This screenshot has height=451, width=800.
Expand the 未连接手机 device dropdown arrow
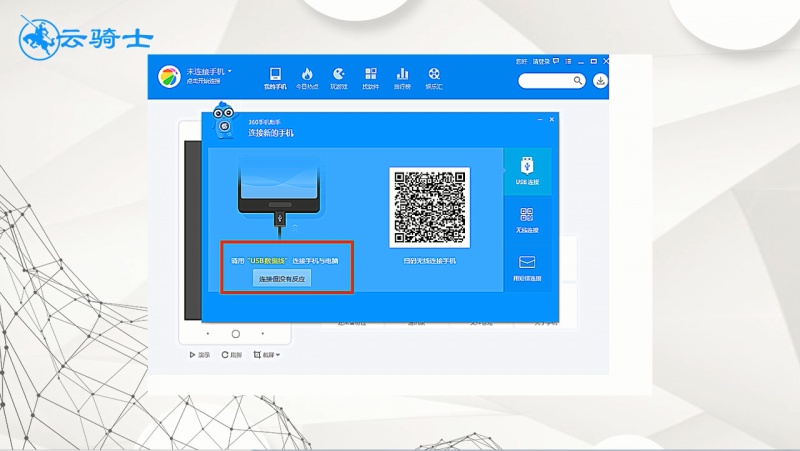(230, 71)
